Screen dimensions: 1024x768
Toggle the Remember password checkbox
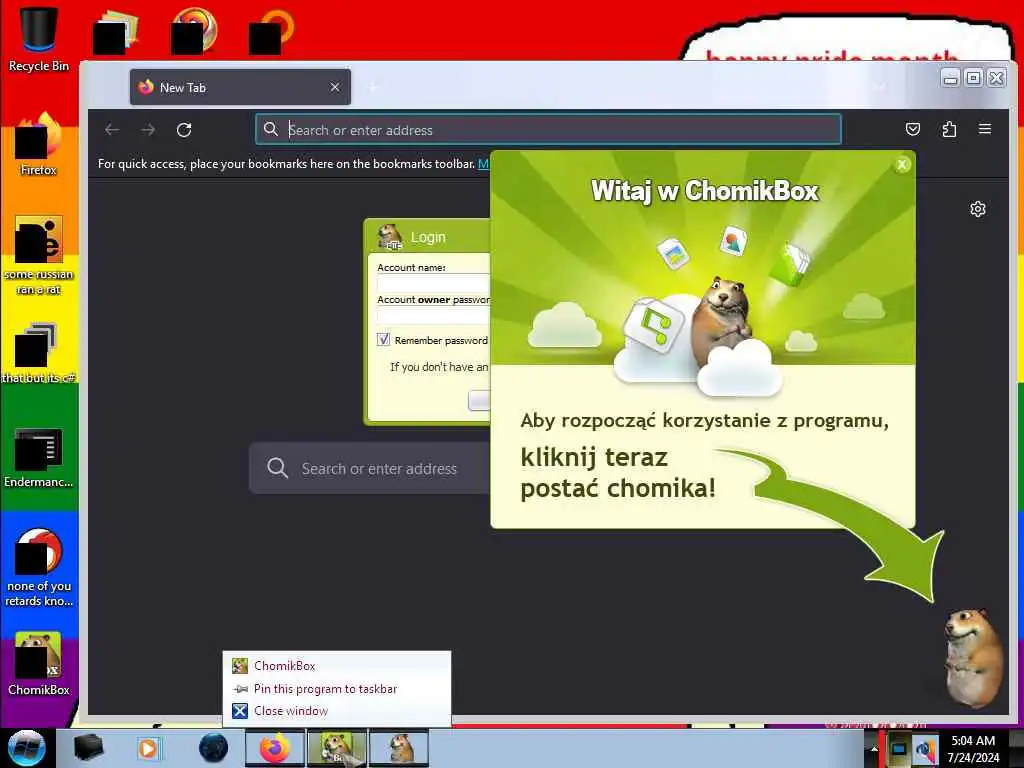pos(383,340)
